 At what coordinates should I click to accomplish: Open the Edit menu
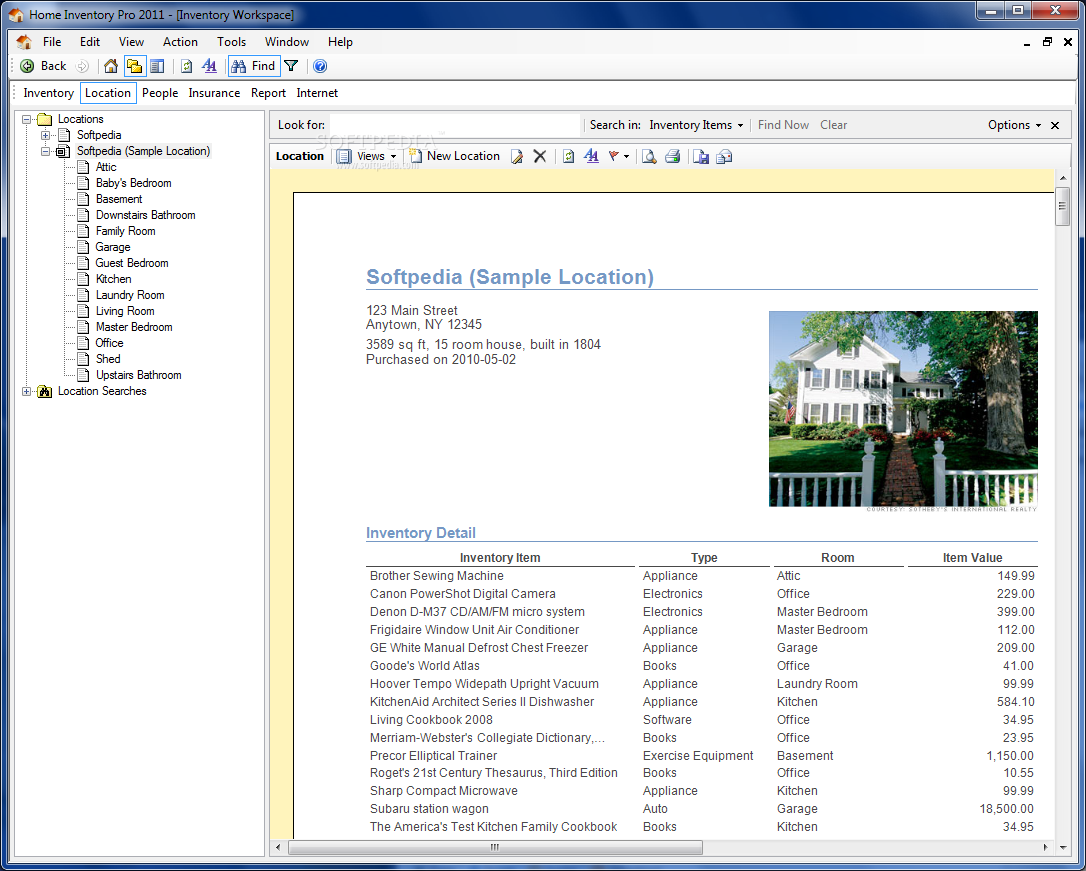[89, 42]
